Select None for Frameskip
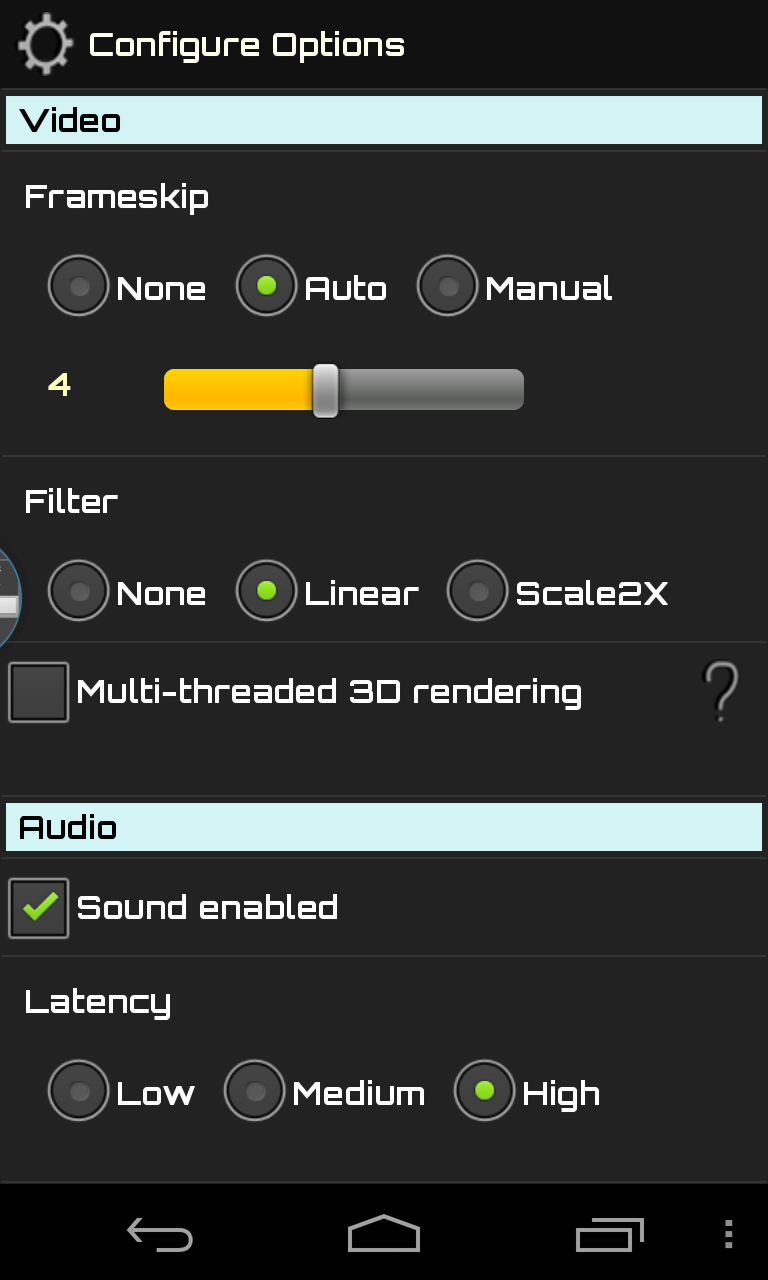Image resolution: width=768 pixels, height=1280 pixels. click(78, 287)
